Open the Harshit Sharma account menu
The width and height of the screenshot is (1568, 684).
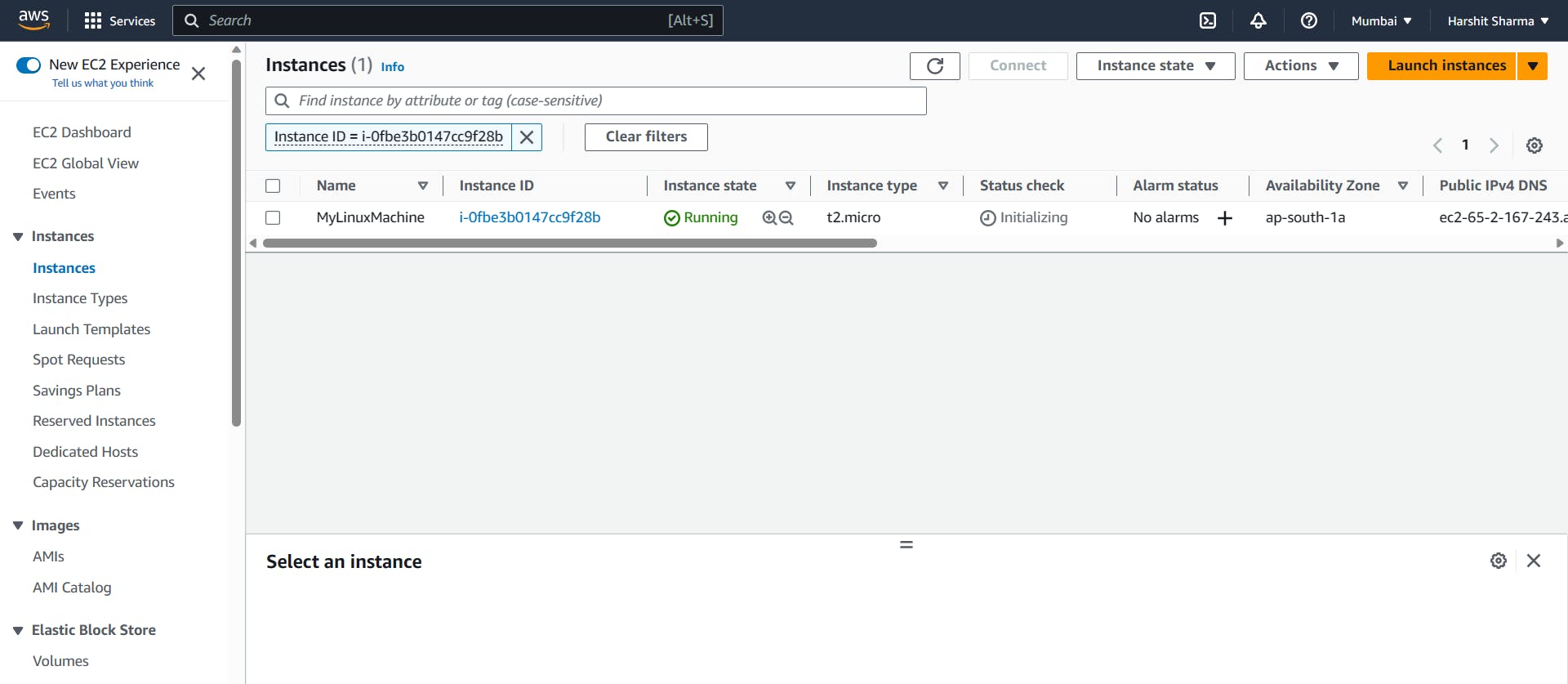[1499, 20]
